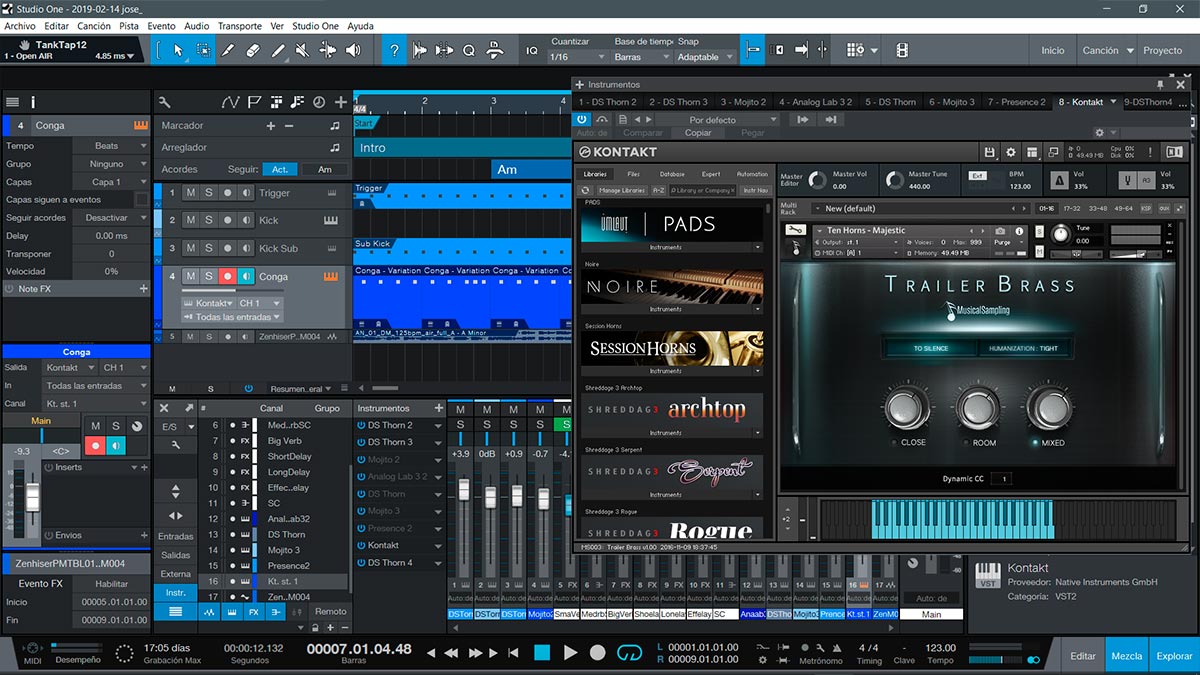Open the track list wrench settings
1200x675 pixels.
point(164,102)
